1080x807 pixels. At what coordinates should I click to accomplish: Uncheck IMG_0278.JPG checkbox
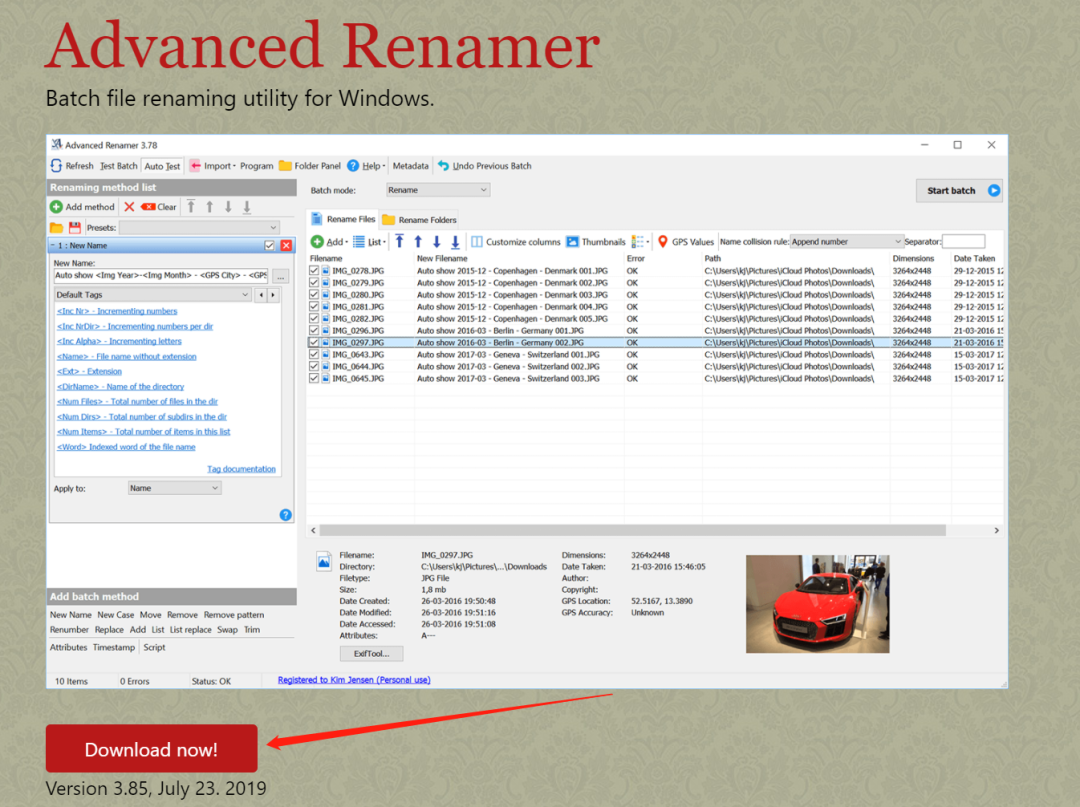[314, 271]
